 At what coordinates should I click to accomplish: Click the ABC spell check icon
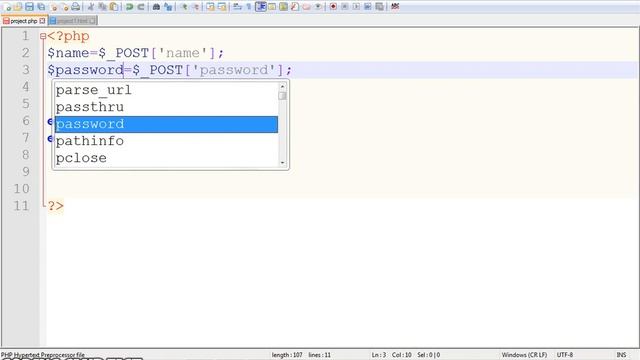395,7
